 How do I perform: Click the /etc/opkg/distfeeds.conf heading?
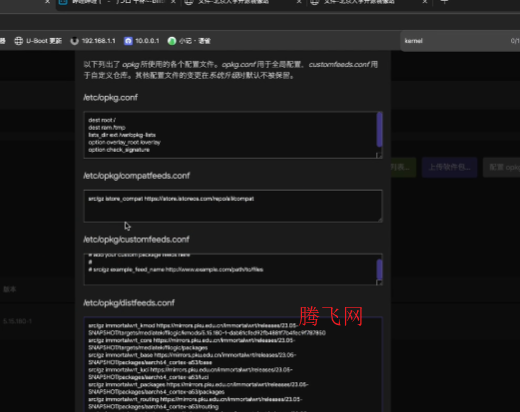click(x=129, y=303)
